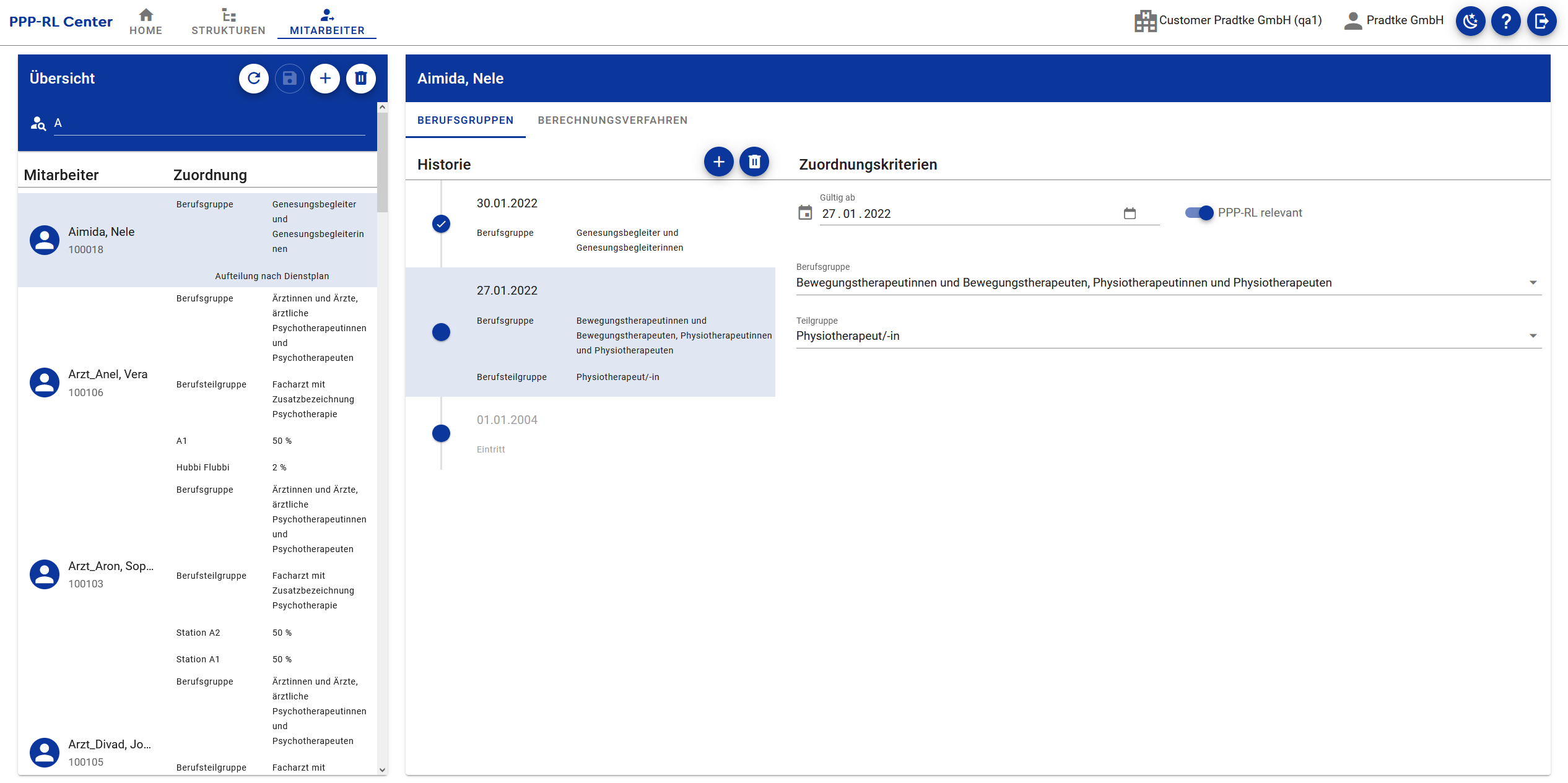Viewport: 1568px width, 783px height.
Task: Click the Hubbi Flubbi allocation row
Action: click(x=272, y=467)
